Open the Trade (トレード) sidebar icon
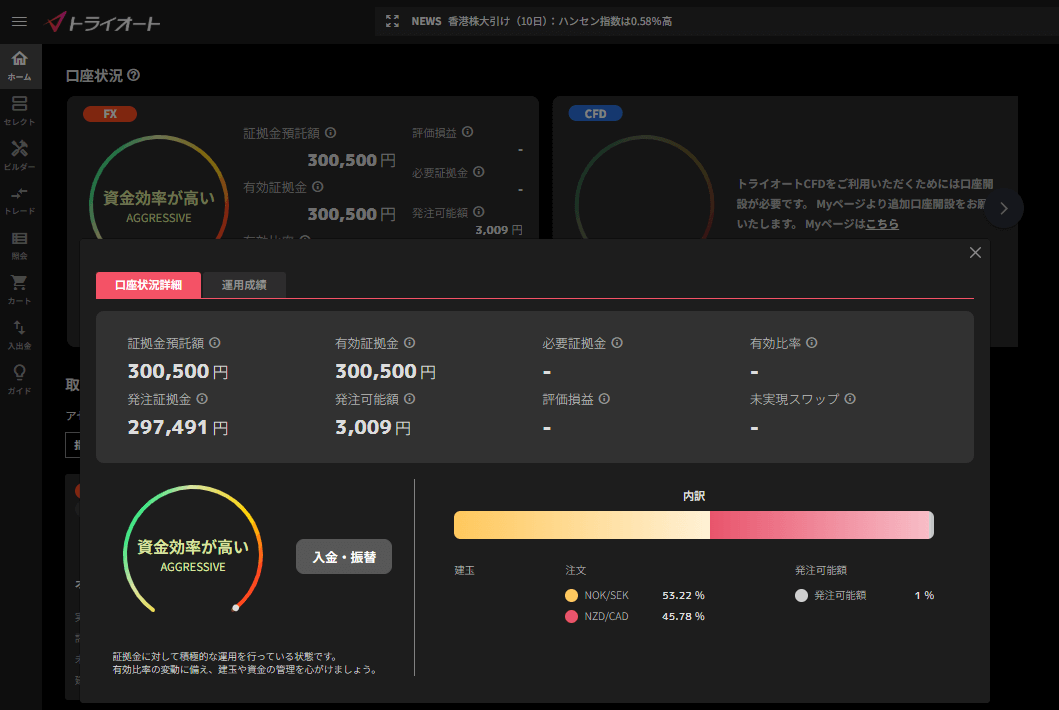Image resolution: width=1059 pixels, height=710 pixels. pyautogui.click(x=19, y=199)
